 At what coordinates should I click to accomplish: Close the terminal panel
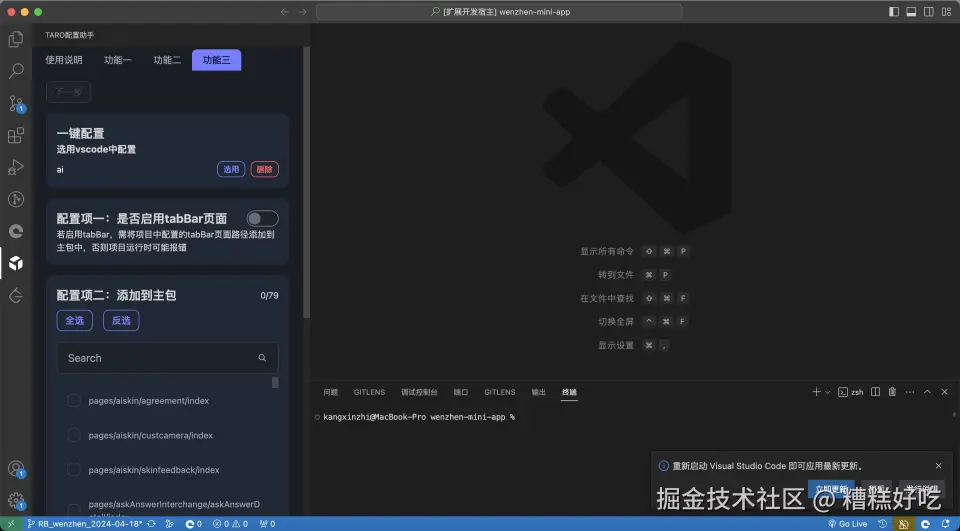click(x=945, y=392)
